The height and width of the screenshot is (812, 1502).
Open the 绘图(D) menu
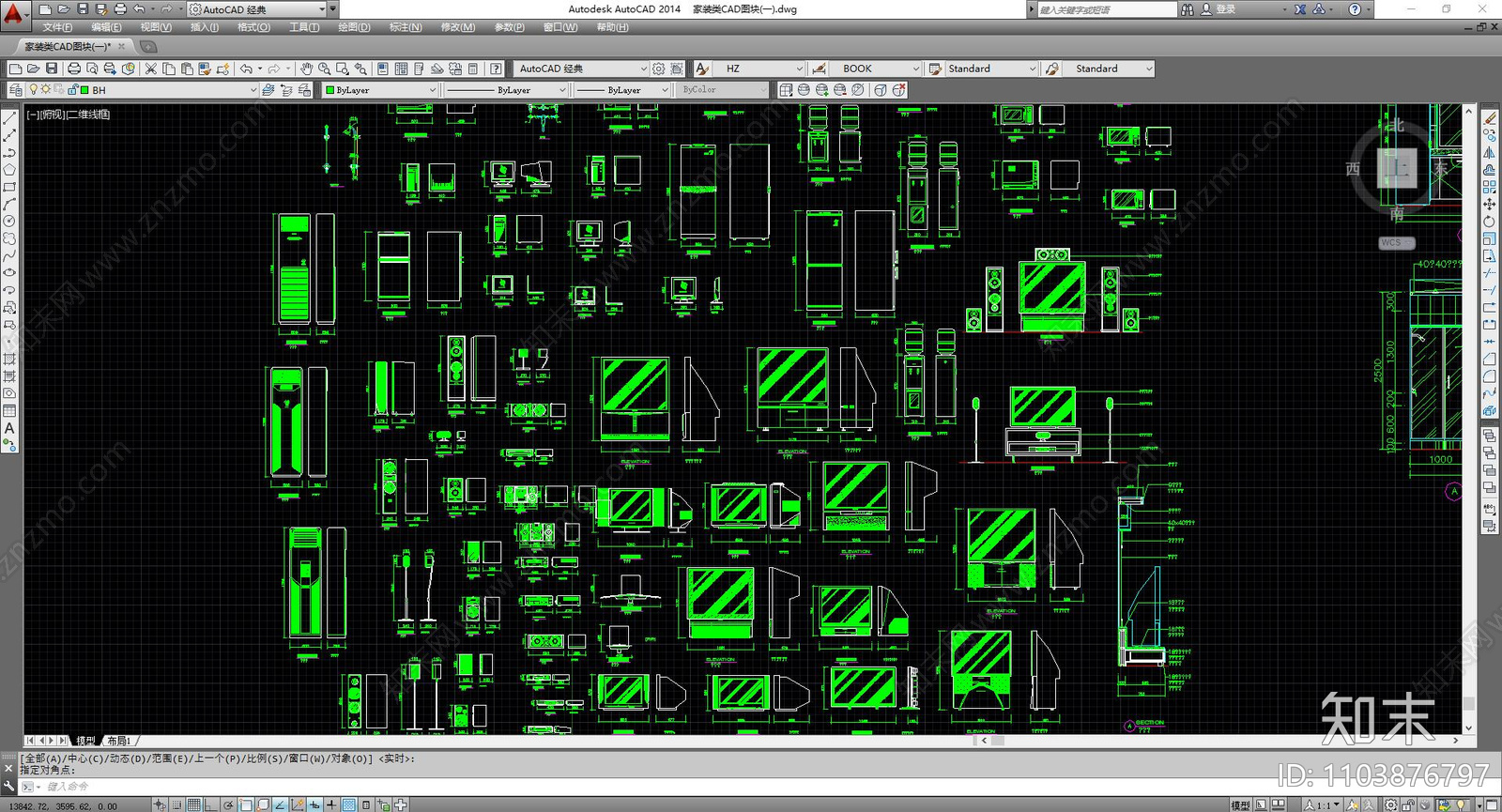354,27
